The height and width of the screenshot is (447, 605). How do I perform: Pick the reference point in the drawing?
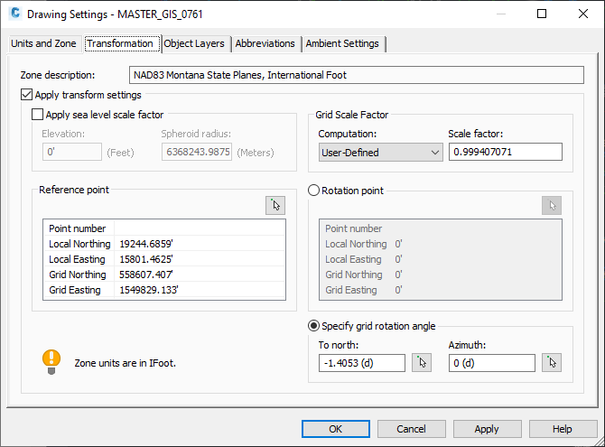click(275, 205)
